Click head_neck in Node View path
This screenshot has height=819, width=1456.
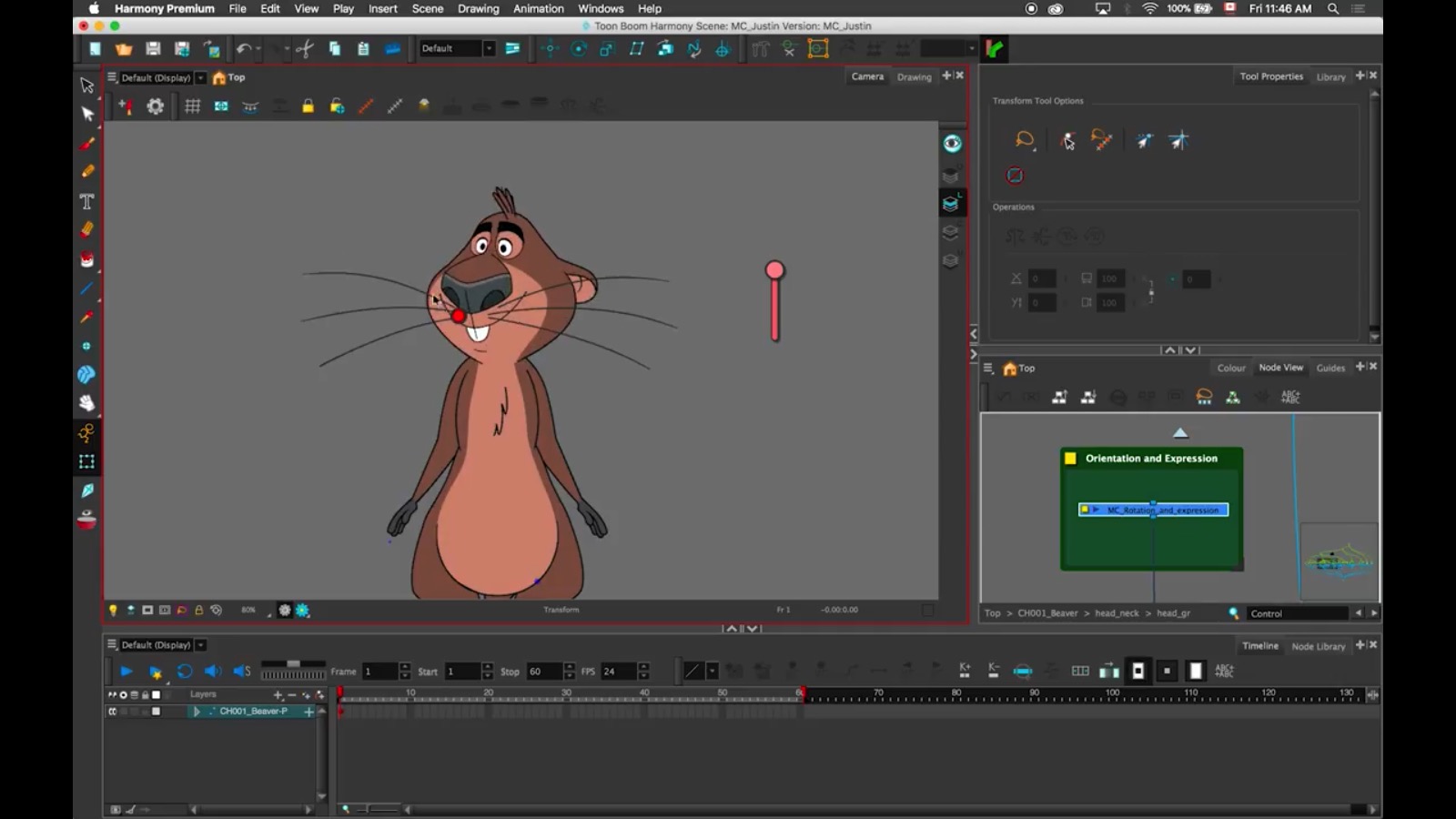pyautogui.click(x=1117, y=613)
